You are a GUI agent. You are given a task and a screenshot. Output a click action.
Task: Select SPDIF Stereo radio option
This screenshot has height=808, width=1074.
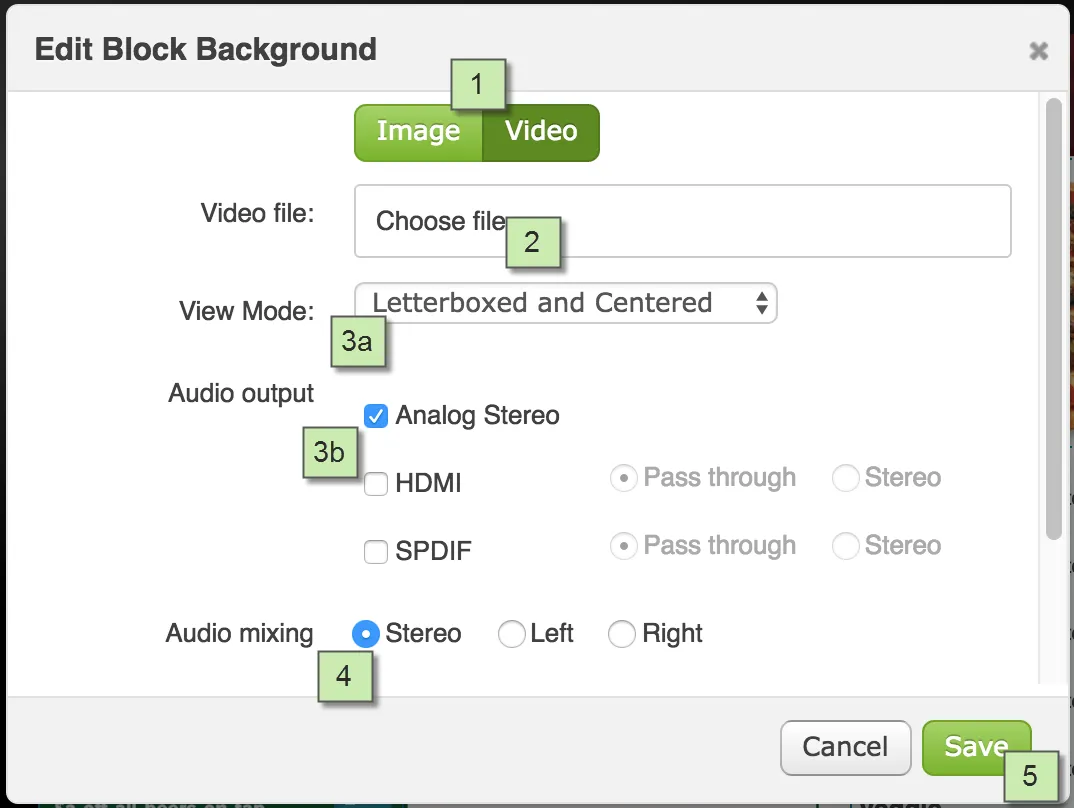pyautogui.click(x=845, y=546)
